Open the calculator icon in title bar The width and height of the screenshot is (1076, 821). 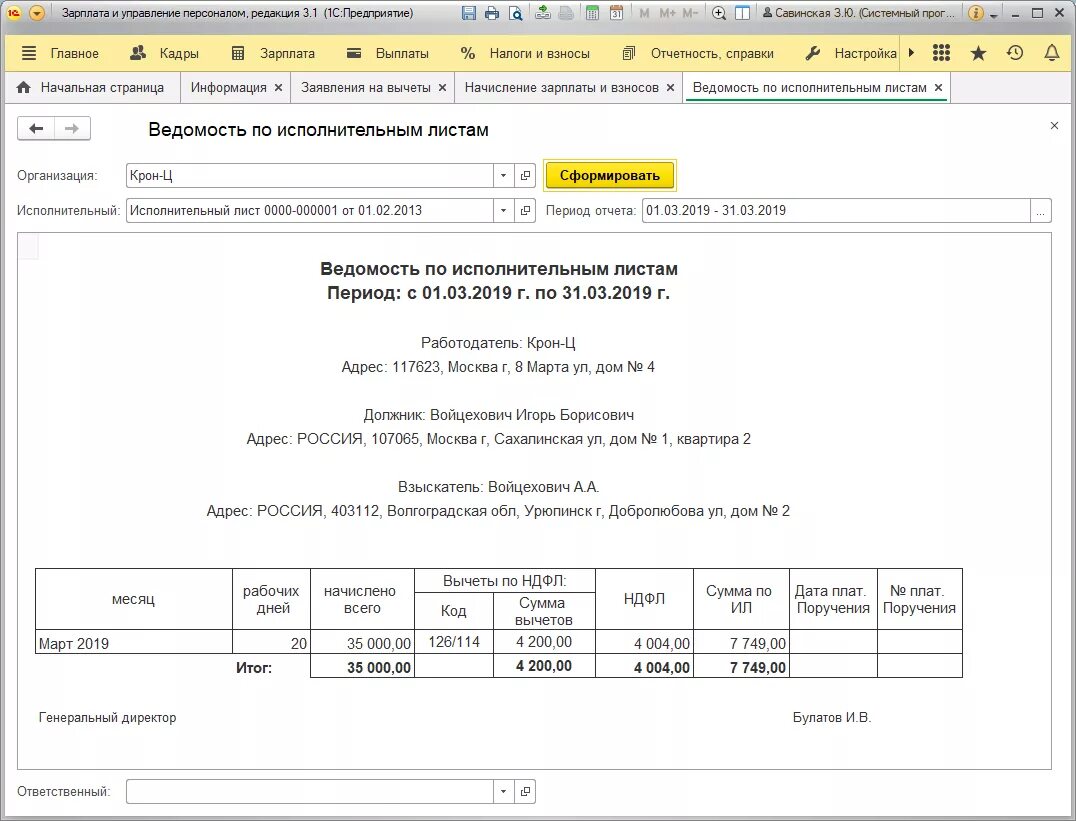tap(592, 13)
